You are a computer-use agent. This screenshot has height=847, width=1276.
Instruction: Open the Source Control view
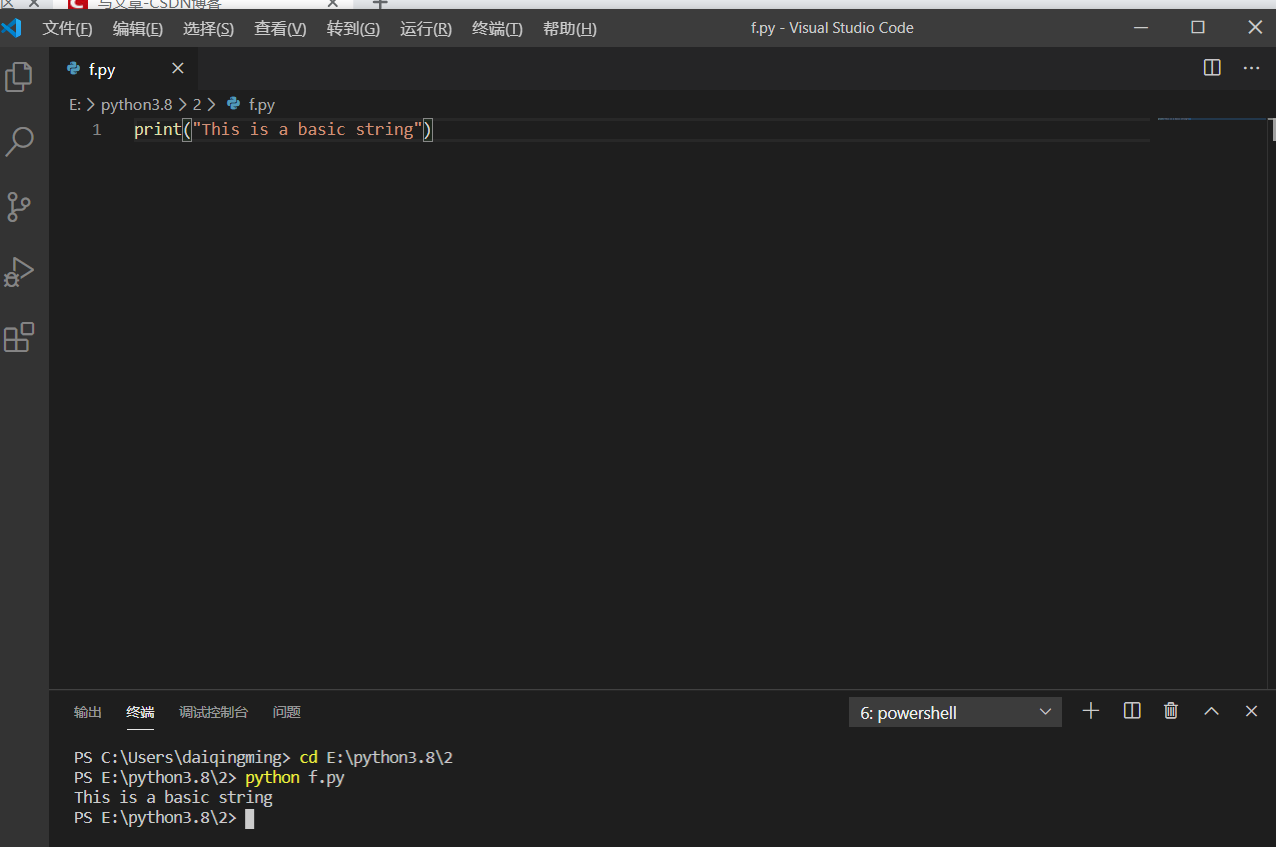[19, 207]
